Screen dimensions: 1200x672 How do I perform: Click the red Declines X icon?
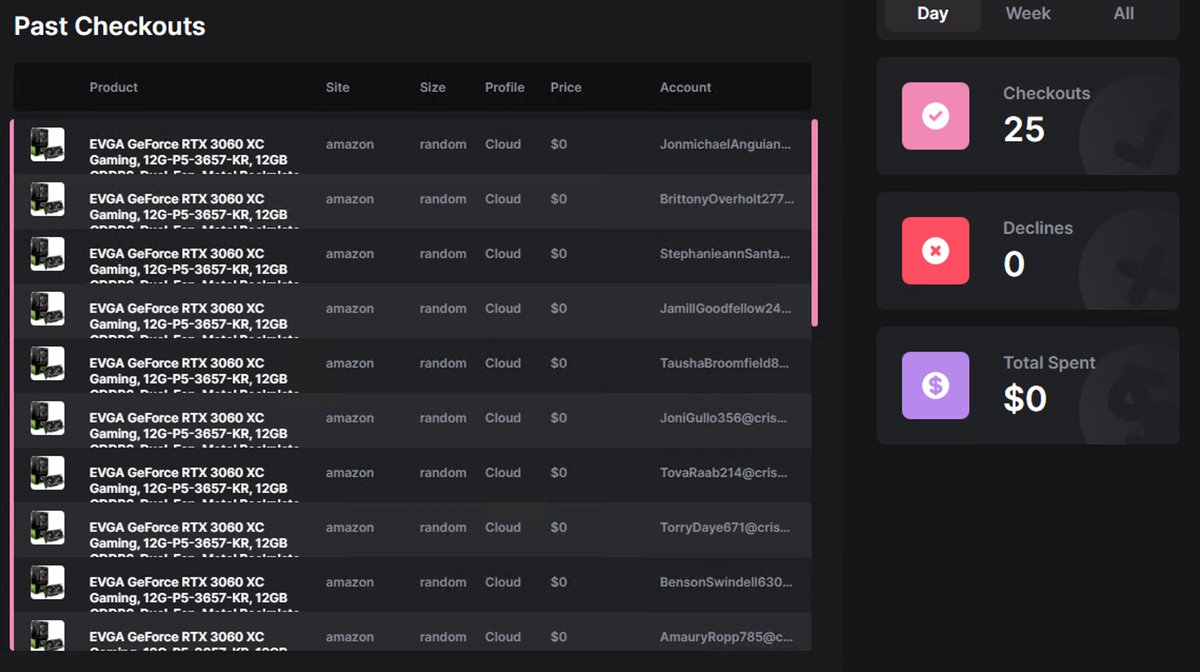click(935, 251)
